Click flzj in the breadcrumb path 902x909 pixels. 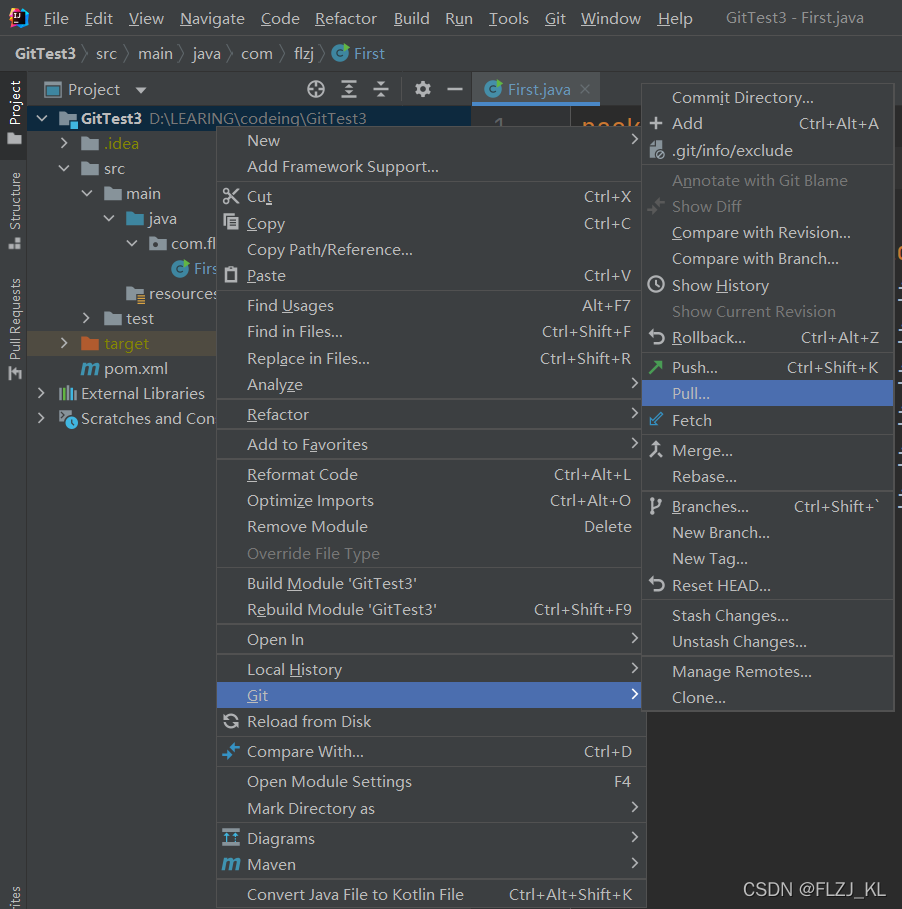[x=304, y=53]
